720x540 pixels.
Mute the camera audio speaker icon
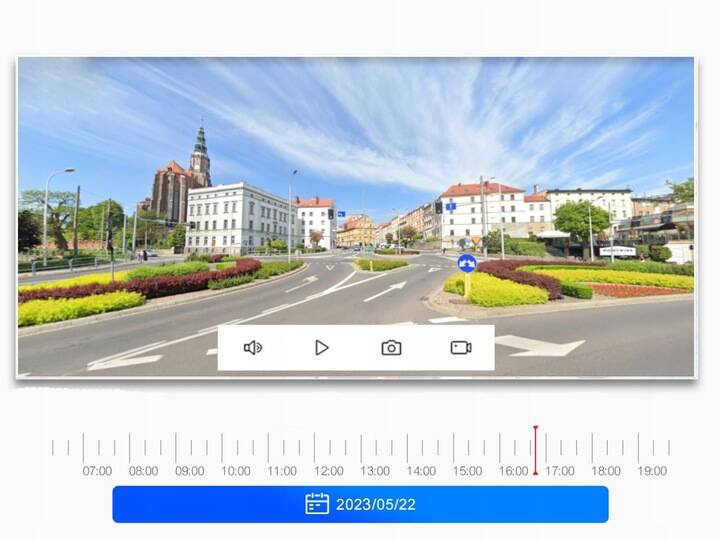coord(253,348)
